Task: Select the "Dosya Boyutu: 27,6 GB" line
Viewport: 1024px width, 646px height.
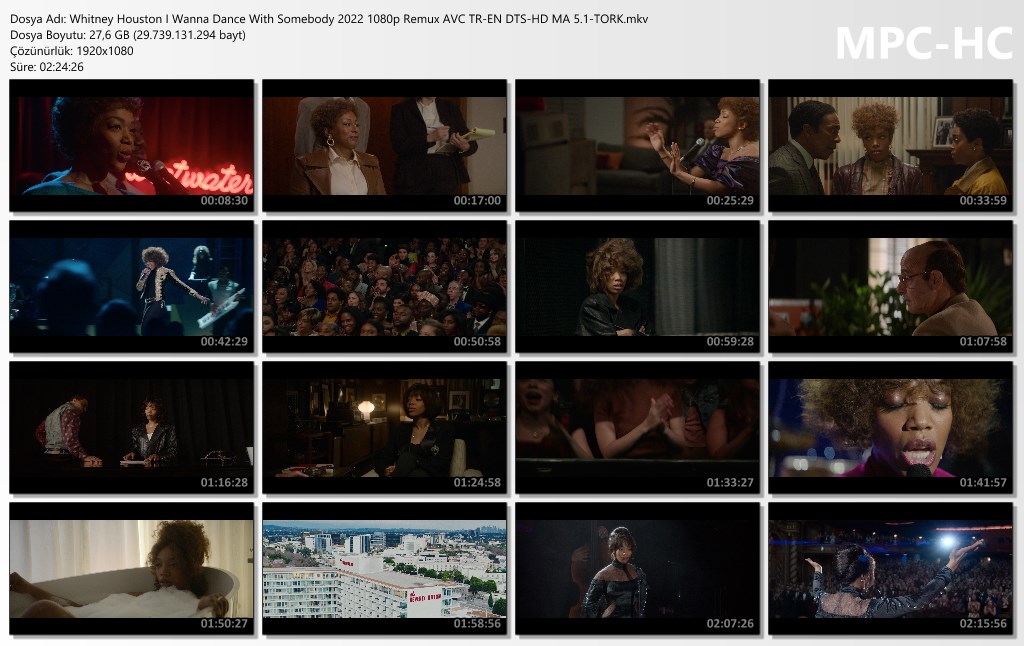Action: pyautogui.click(x=128, y=35)
